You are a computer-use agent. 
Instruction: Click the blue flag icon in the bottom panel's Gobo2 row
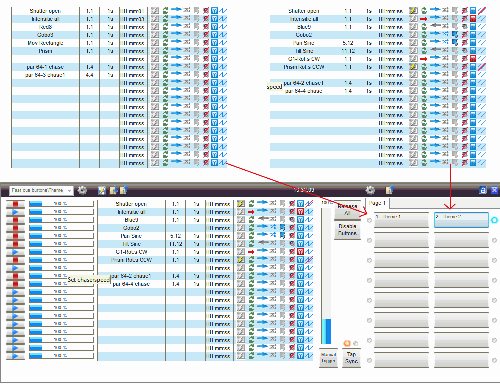[x=282, y=228]
